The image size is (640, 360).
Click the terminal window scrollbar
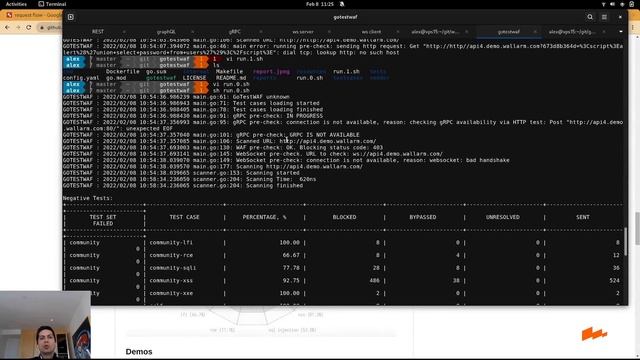pos(625,242)
